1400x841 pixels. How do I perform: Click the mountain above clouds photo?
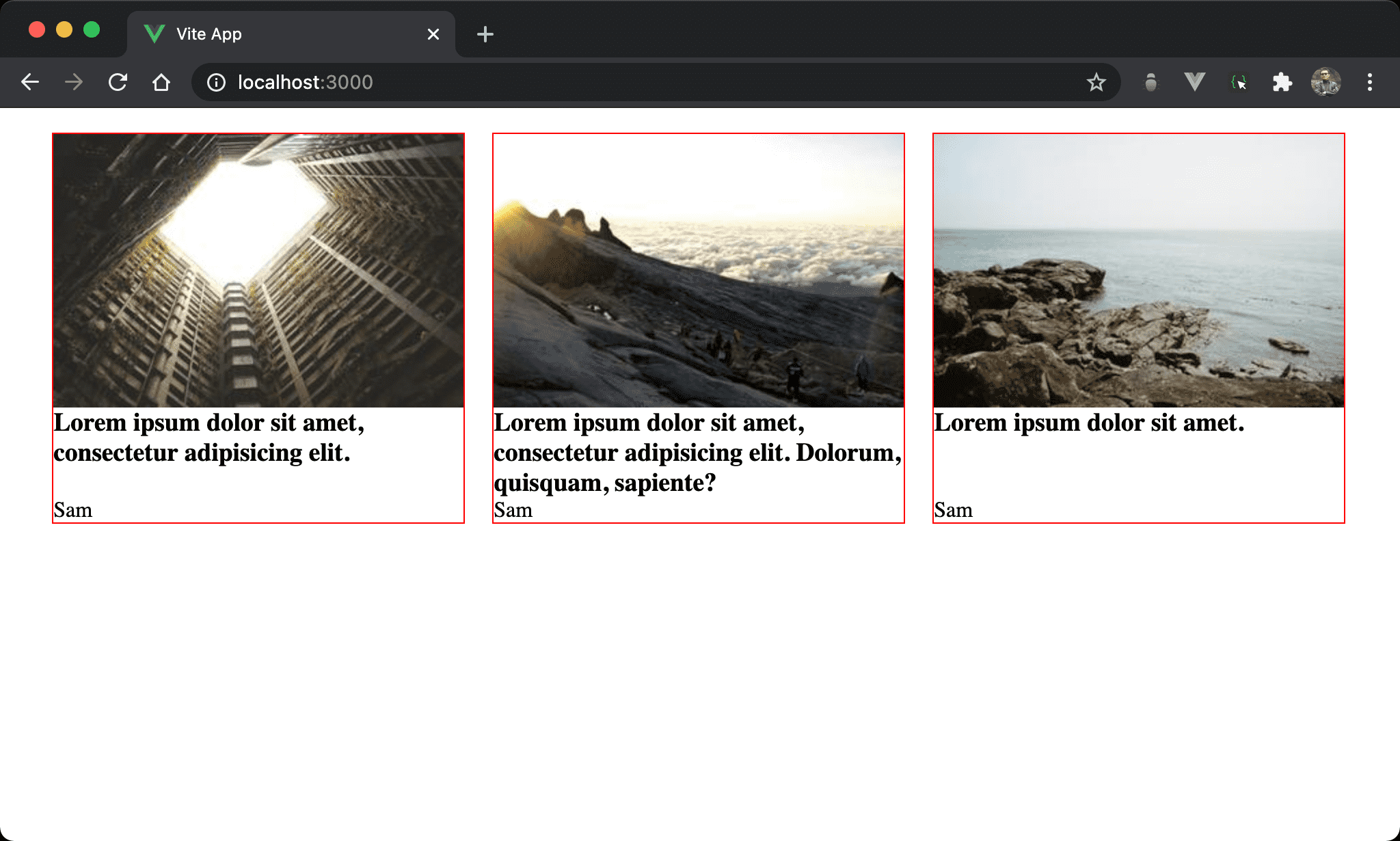point(699,271)
